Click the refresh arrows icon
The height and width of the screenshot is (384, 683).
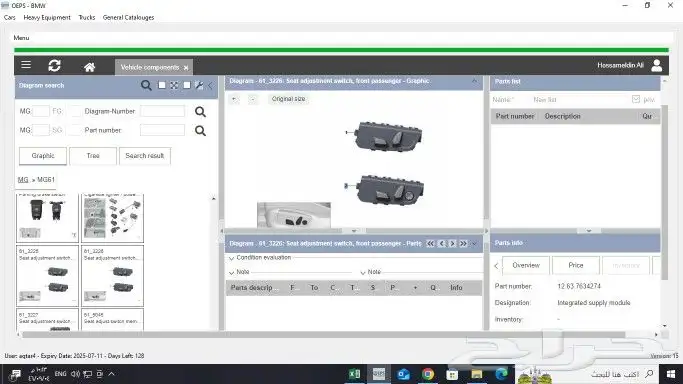[x=54, y=66]
